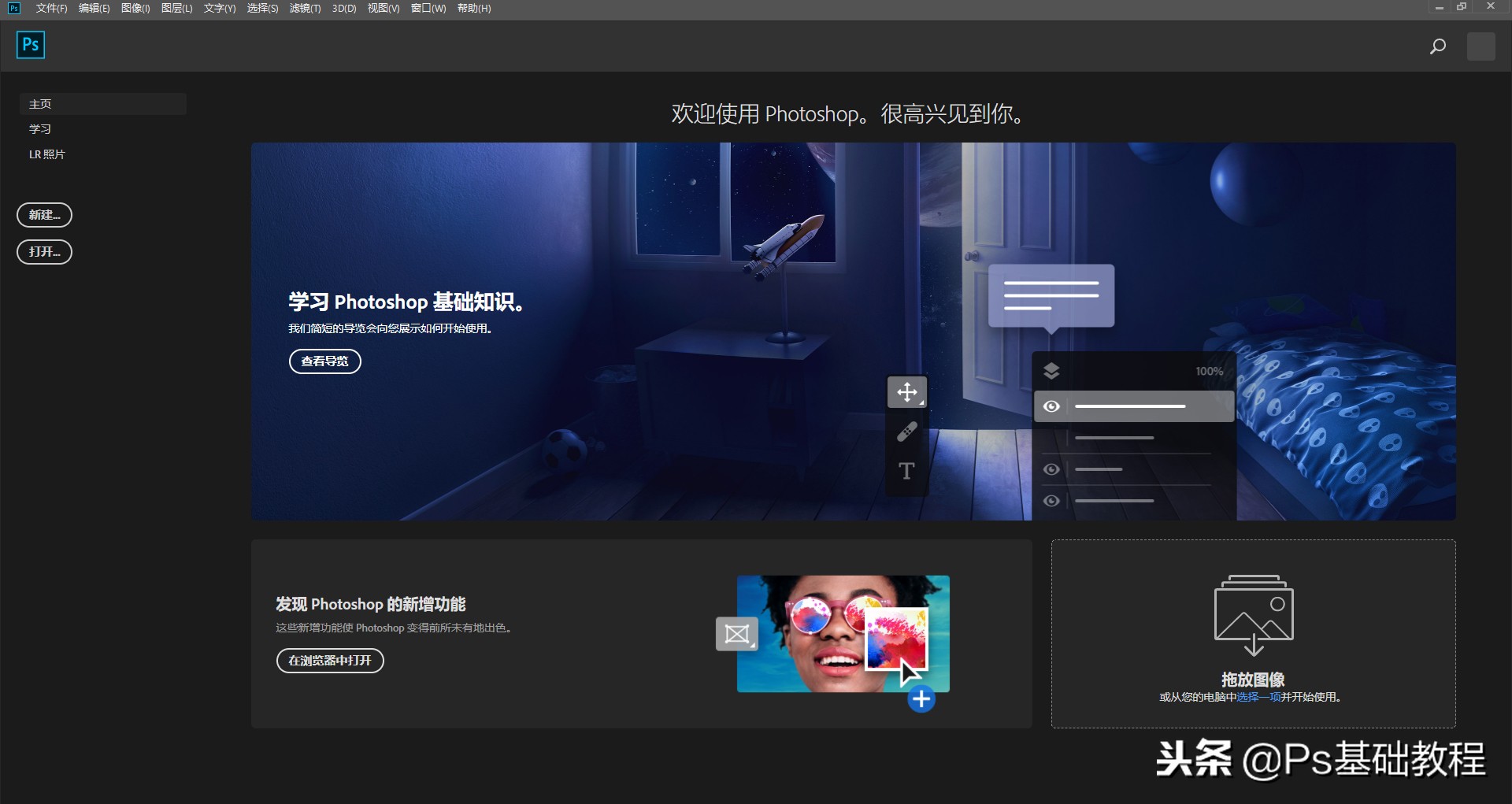Viewport: 1512px width, 804px height.
Task: Click the envelope share icon near the photo
Action: pyautogui.click(x=736, y=632)
